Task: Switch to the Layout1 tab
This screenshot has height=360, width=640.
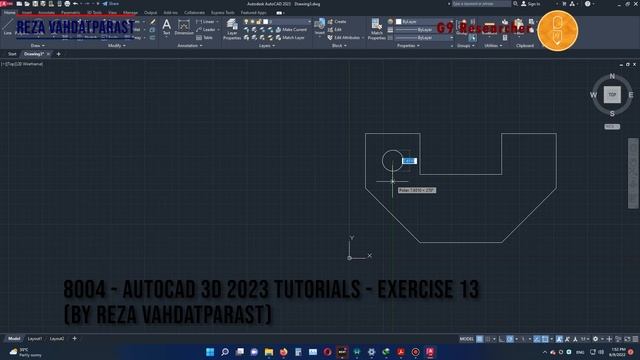Action: (x=35, y=338)
